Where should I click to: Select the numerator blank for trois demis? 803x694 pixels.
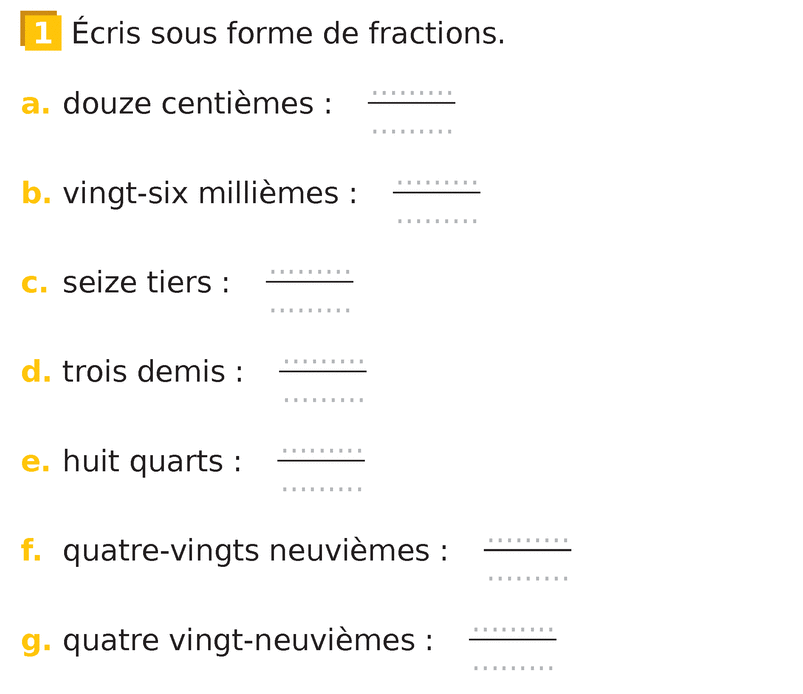(x=323, y=362)
